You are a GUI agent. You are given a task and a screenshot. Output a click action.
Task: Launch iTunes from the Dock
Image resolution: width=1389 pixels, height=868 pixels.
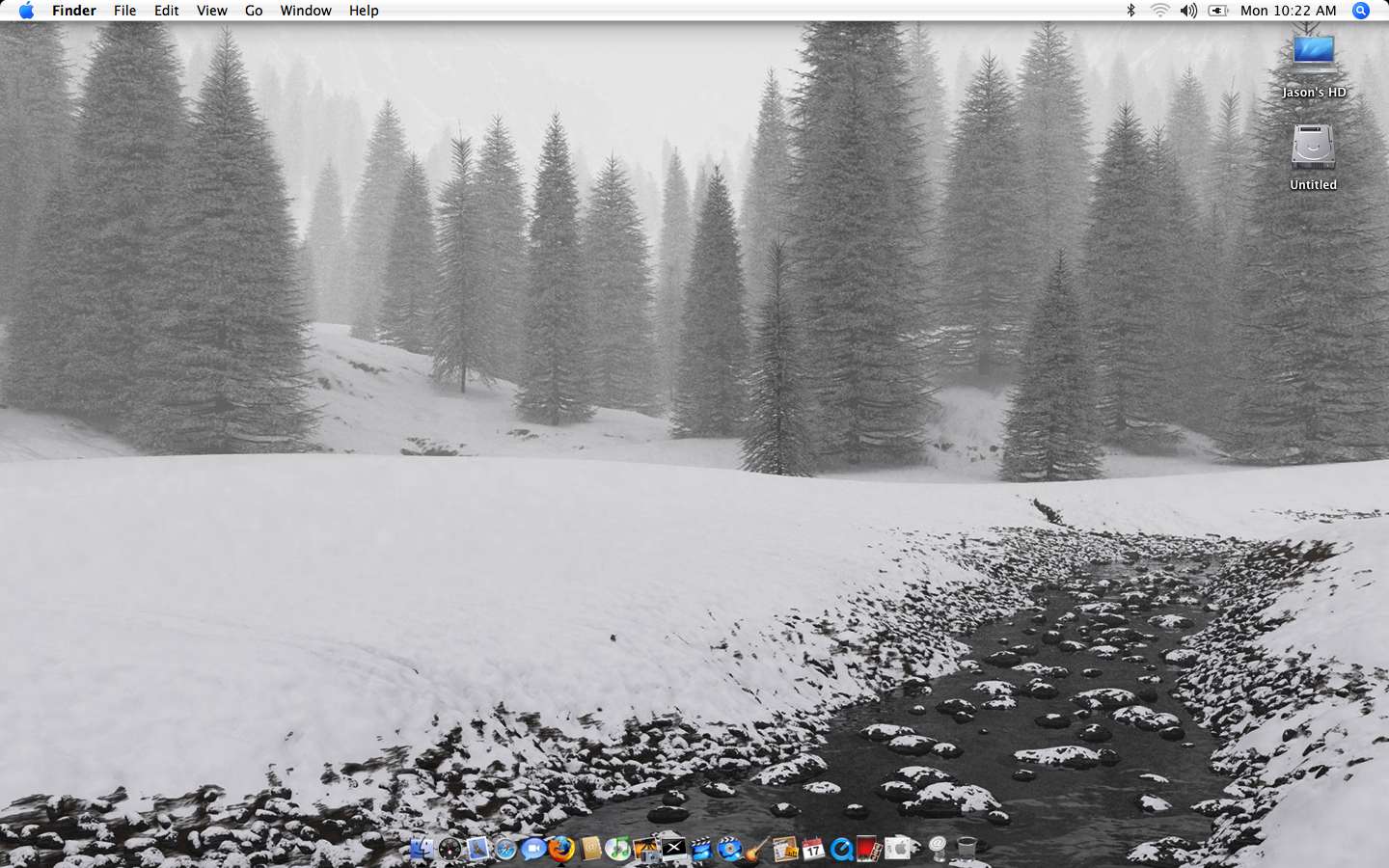[x=618, y=849]
